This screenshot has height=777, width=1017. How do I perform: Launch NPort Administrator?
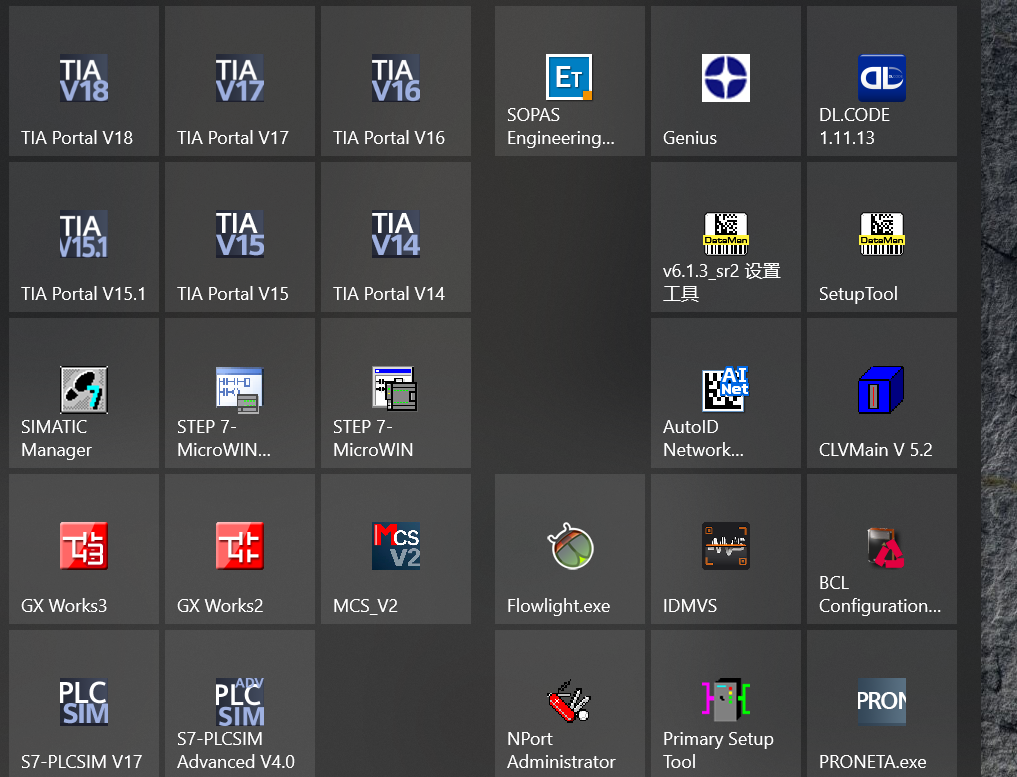pos(569,703)
